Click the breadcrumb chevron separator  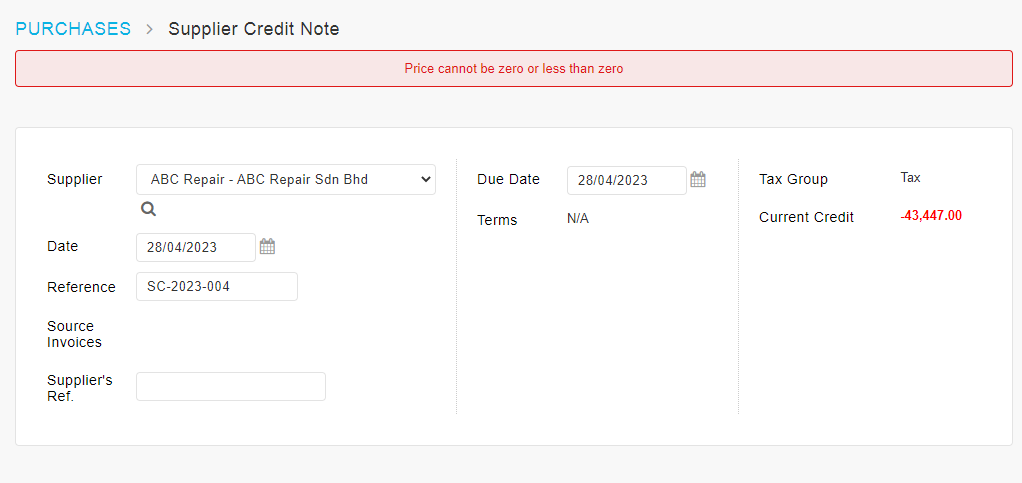tap(150, 29)
